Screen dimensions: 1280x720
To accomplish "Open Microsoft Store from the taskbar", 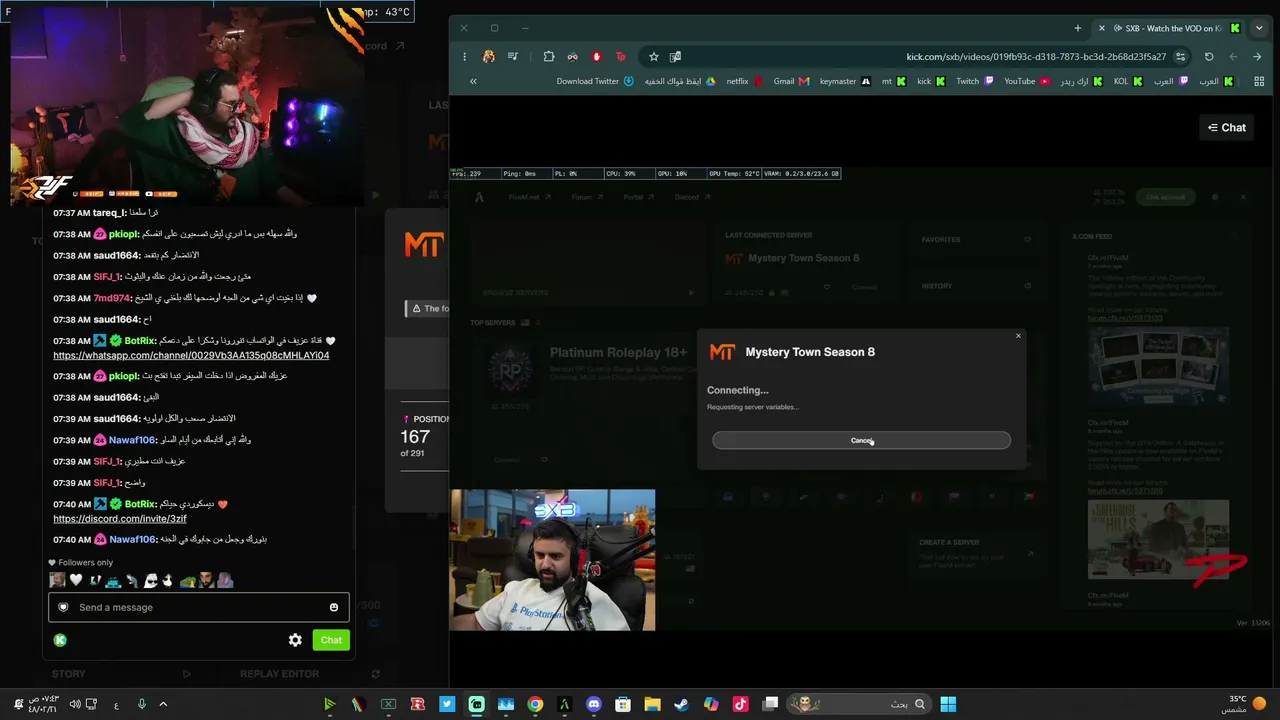I will pyautogui.click(x=623, y=704).
